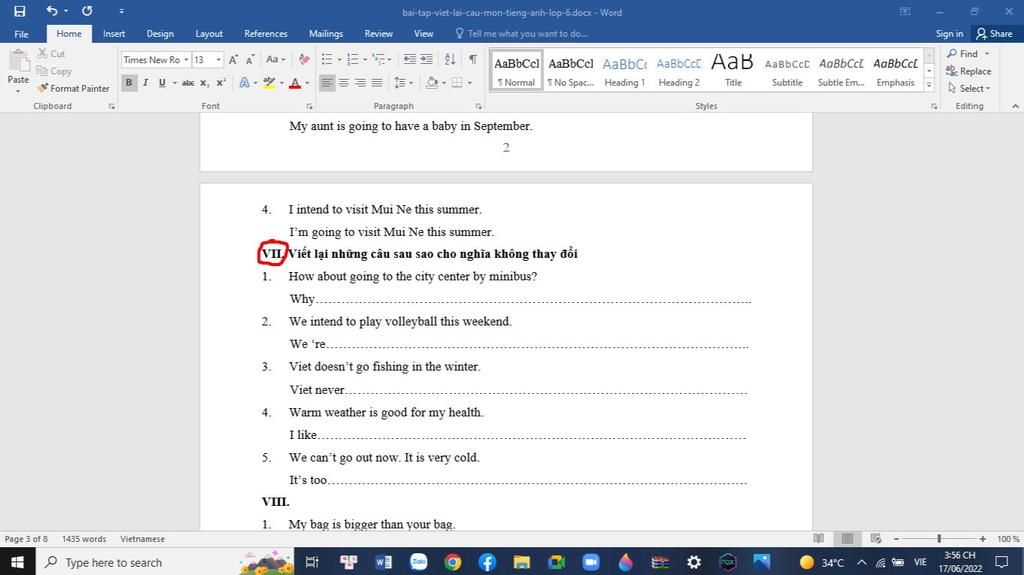
Task: Toggle Print Layout view
Action: [x=847, y=538]
